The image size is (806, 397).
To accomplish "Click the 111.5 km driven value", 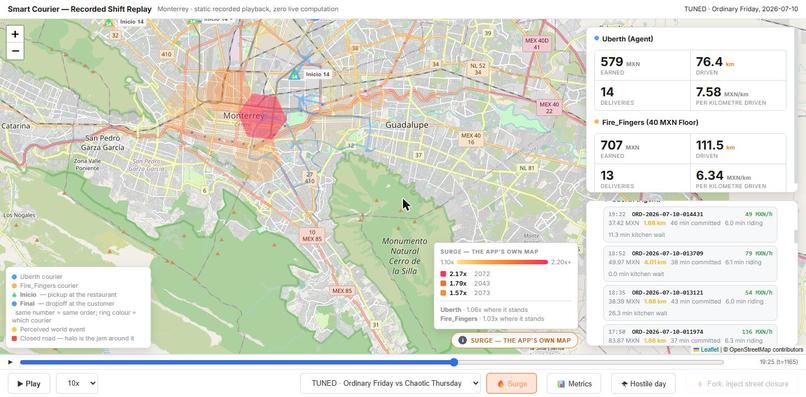I will pos(710,146).
